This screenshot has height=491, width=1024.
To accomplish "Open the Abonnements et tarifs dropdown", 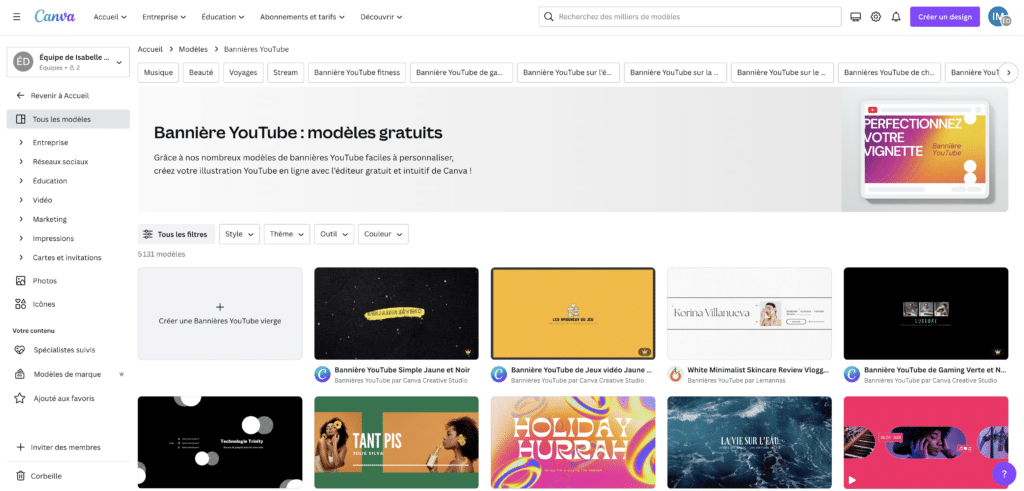I will pyautogui.click(x=302, y=17).
